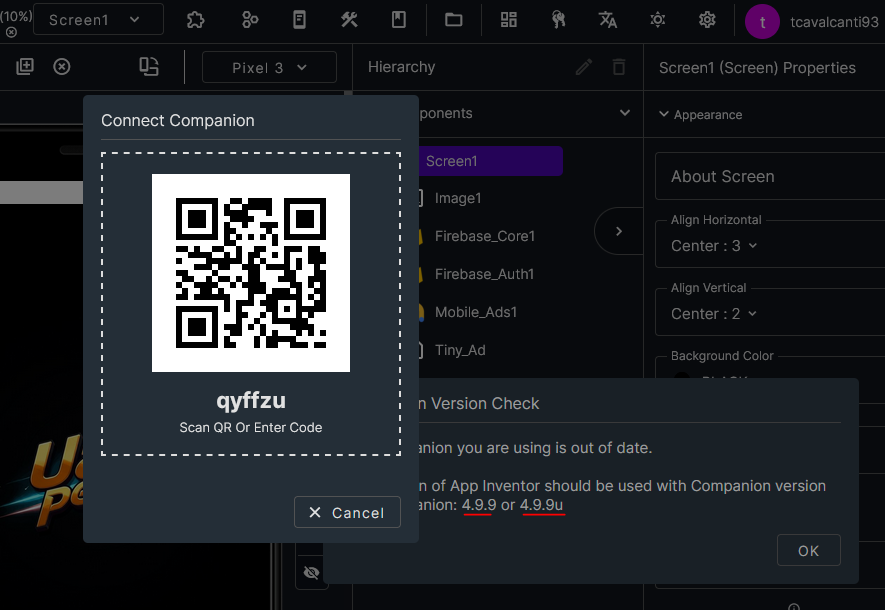Select Firebase_Core1 in the hierarchy
The width and height of the screenshot is (885, 610).
click(485, 236)
